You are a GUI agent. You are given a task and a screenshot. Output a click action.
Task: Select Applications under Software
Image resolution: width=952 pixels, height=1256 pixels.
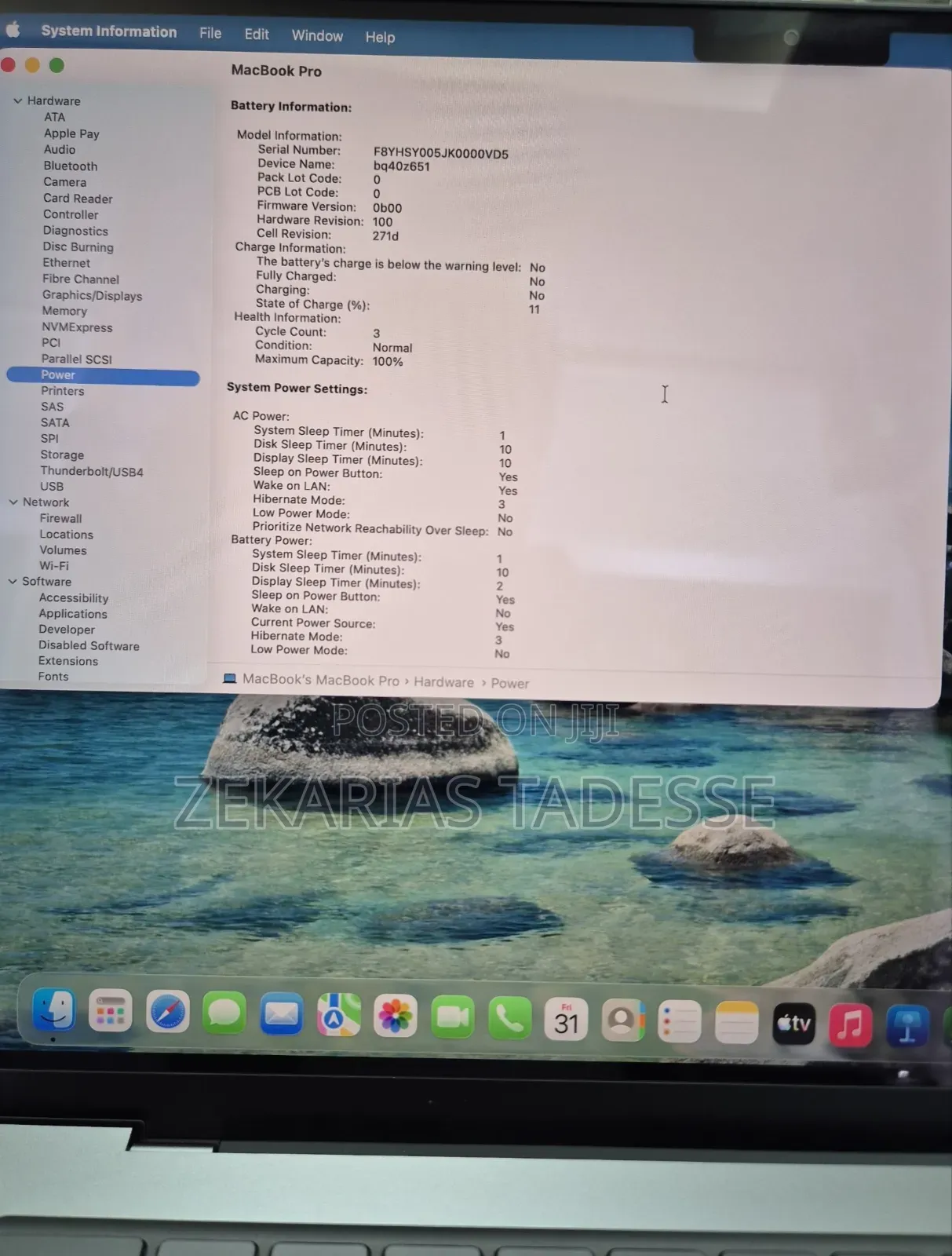pos(73,614)
